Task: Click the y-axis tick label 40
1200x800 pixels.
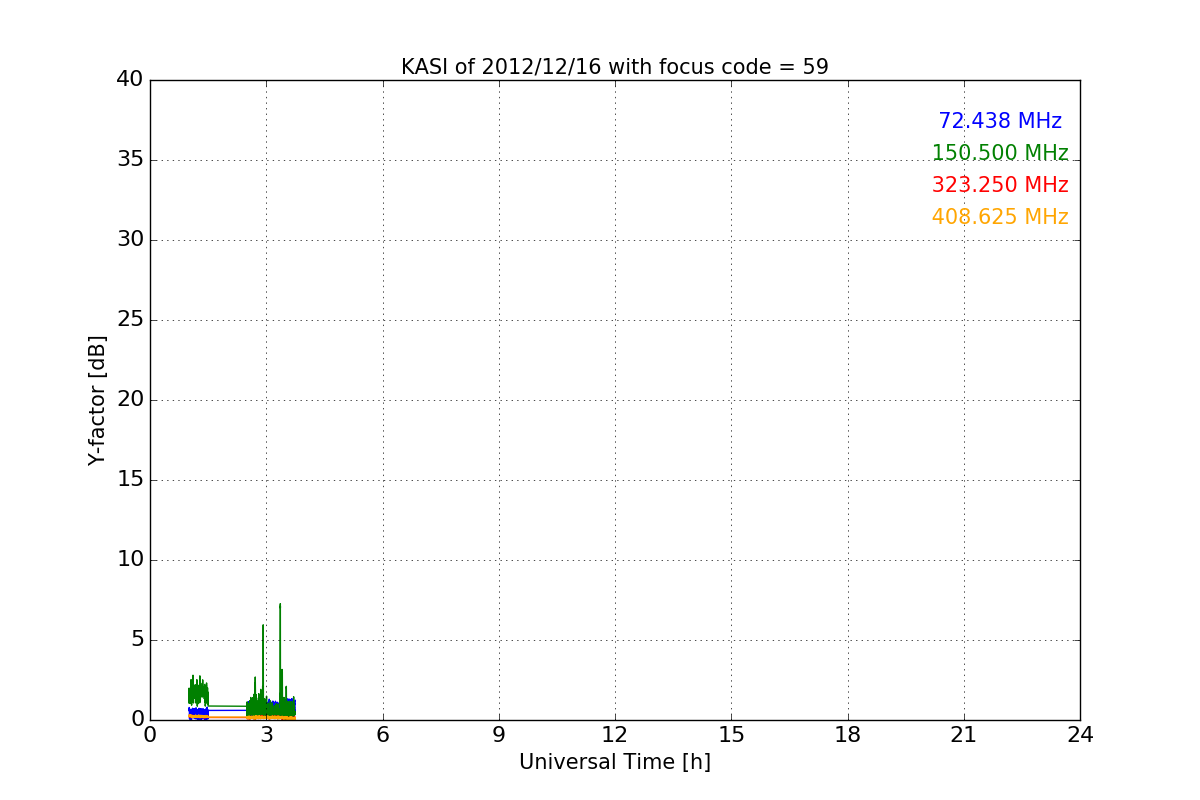Action: pos(130,80)
